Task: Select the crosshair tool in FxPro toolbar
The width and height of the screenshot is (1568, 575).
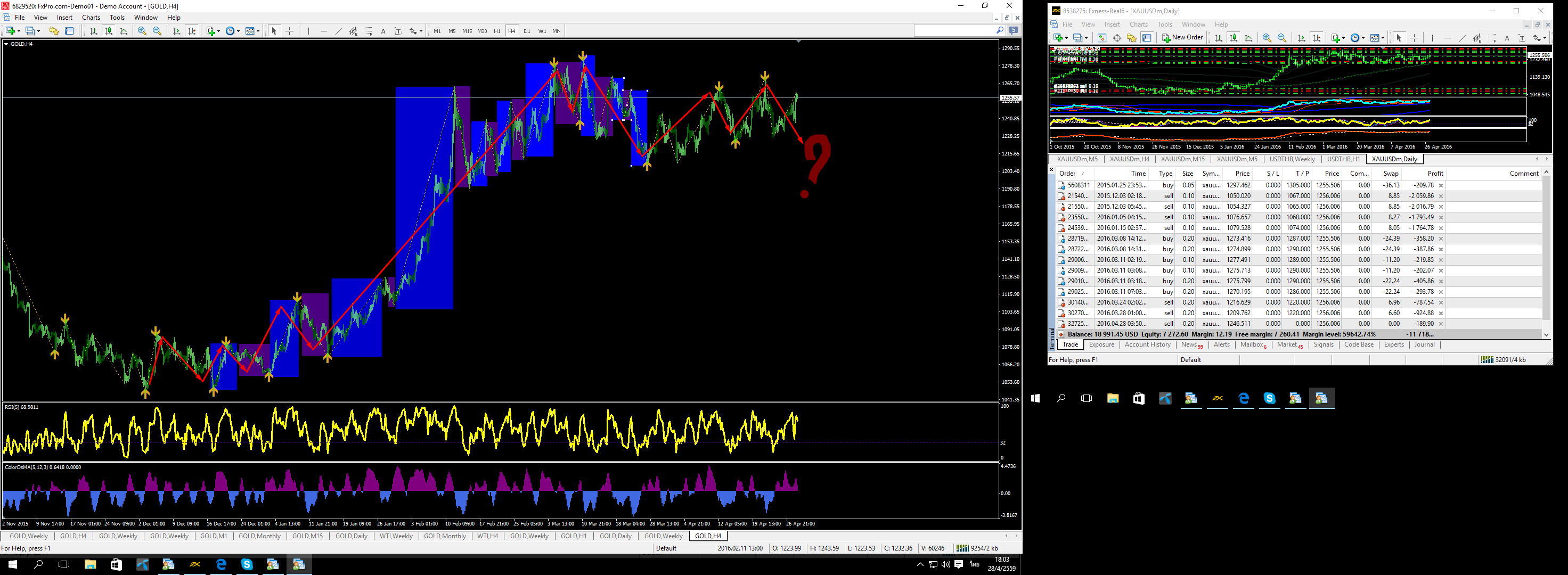Action: point(290,31)
